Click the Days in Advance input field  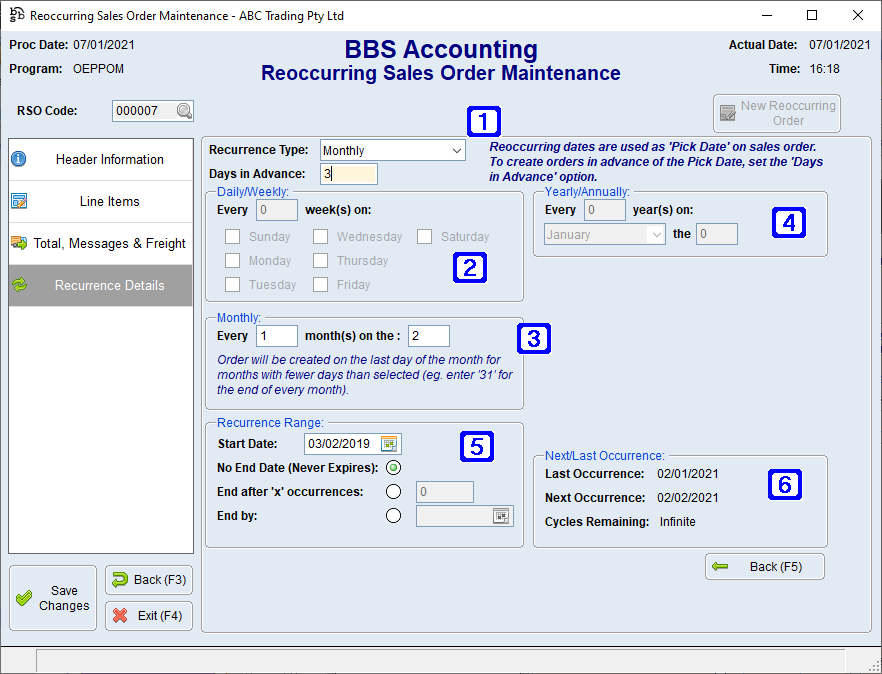[349, 173]
